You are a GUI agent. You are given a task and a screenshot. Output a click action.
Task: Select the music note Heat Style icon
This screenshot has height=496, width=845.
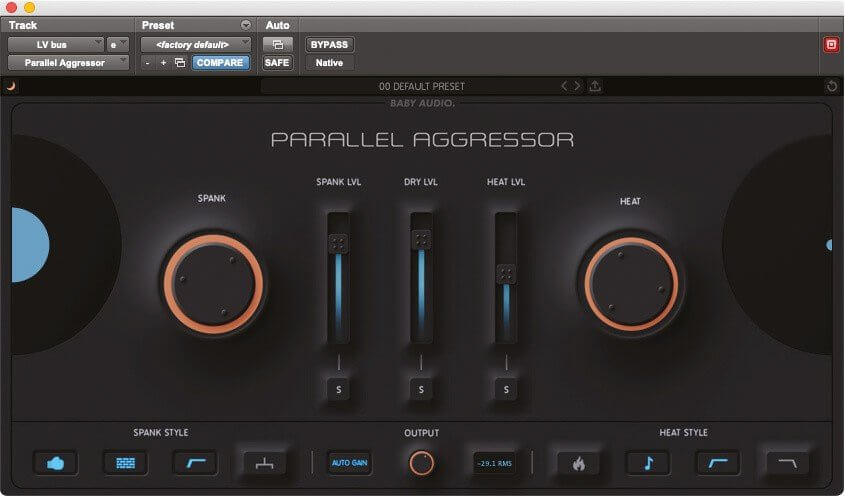pos(648,463)
